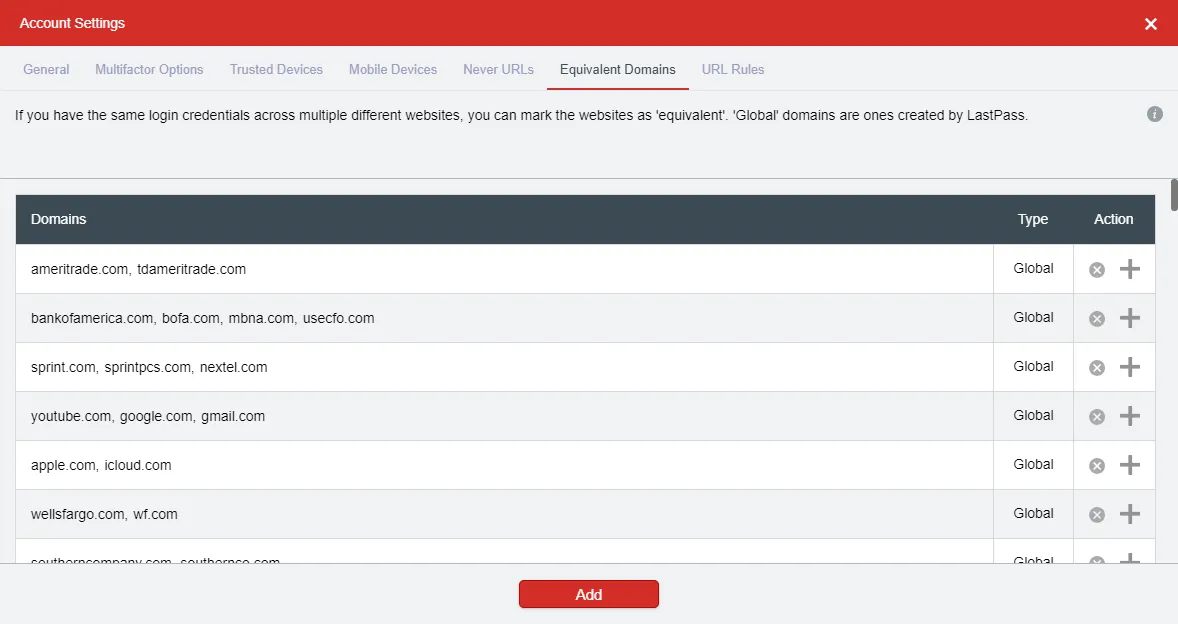1178x624 pixels.
Task: Click Global type in sprint.com row
Action: pyautogui.click(x=1033, y=366)
